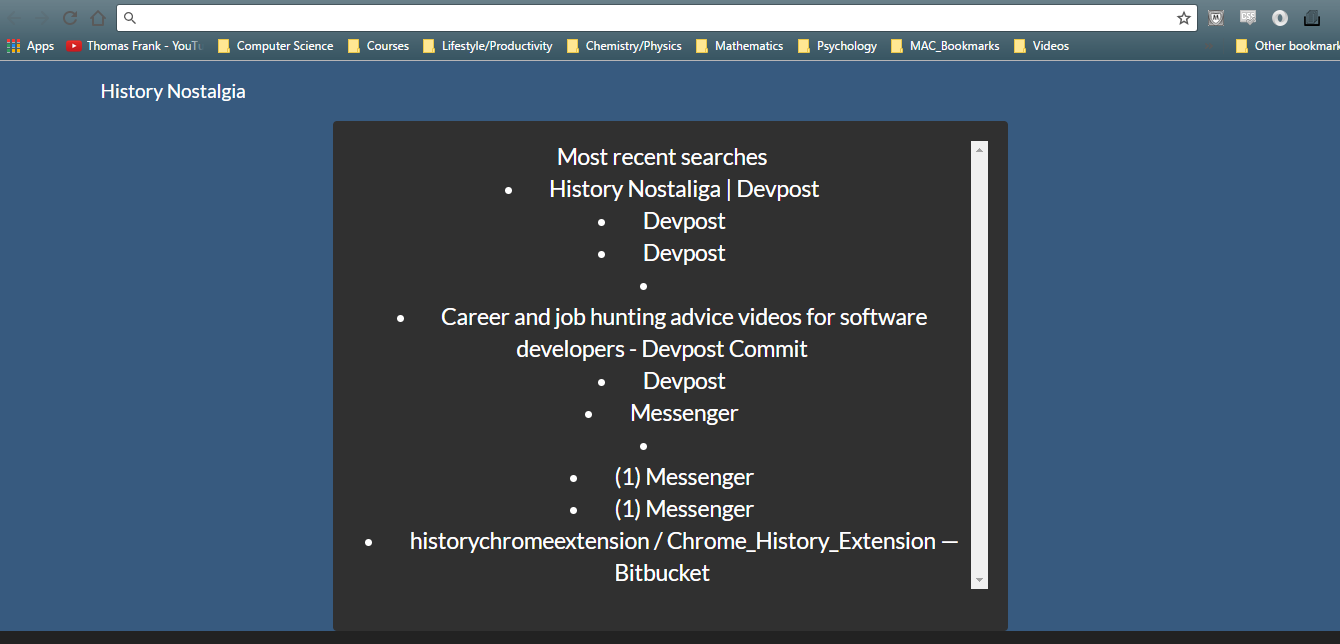
Task: Open the Mathematics bookmark folder
Action: [x=739, y=46]
